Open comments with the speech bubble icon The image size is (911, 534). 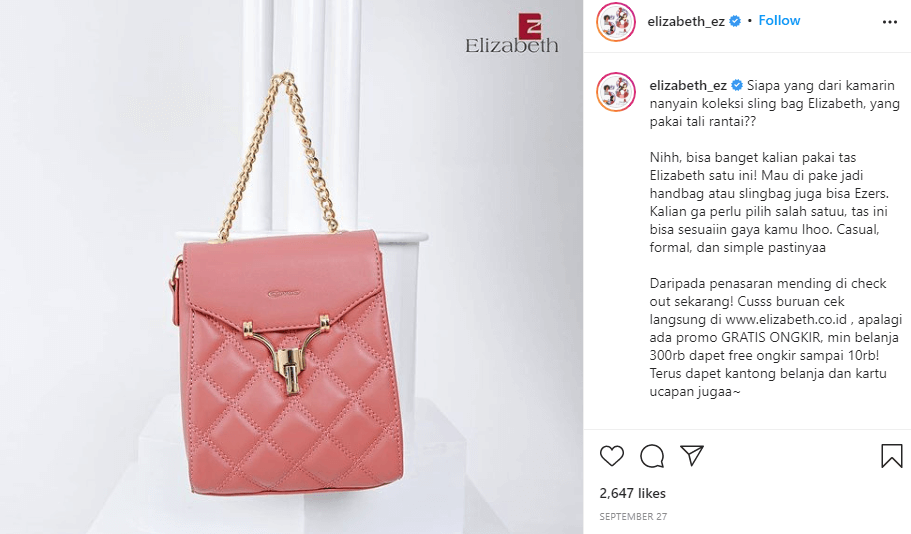(x=652, y=456)
